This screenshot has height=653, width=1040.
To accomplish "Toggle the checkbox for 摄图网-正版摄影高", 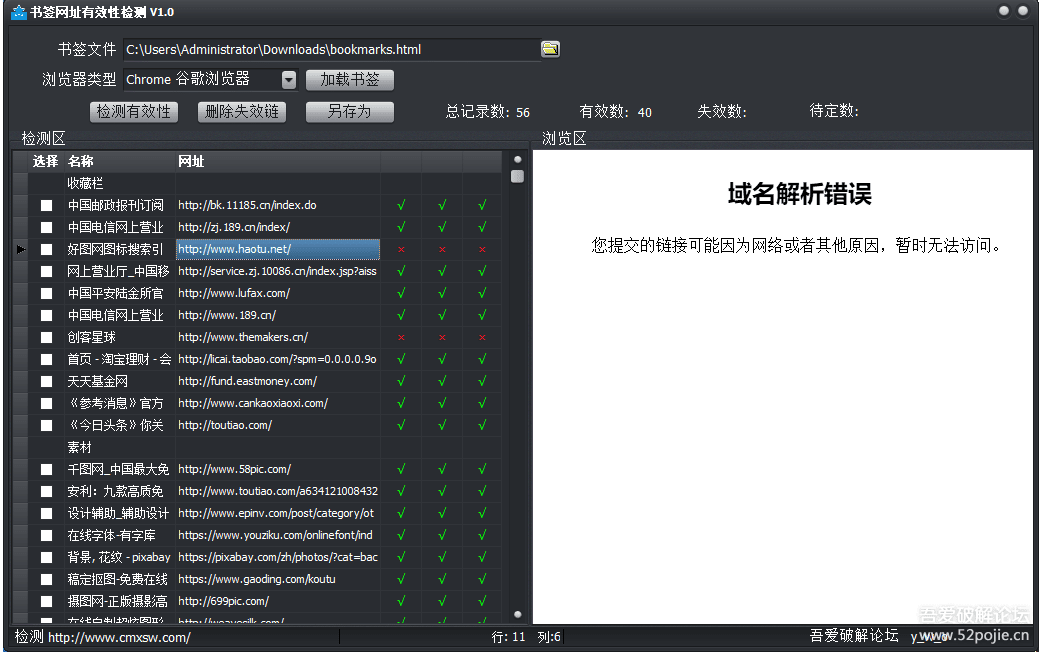I will coord(46,601).
